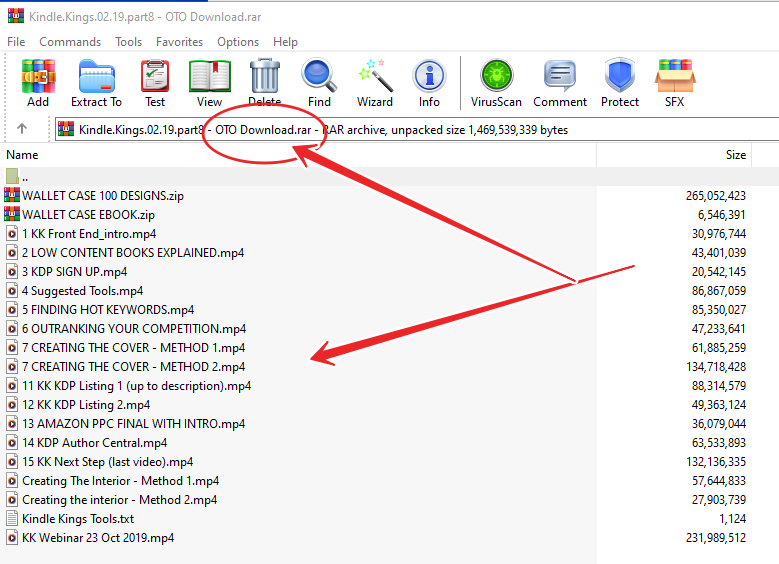Image resolution: width=779 pixels, height=564 pixels.
Task: Launch the Wizard wand tool
Action: 375,76
